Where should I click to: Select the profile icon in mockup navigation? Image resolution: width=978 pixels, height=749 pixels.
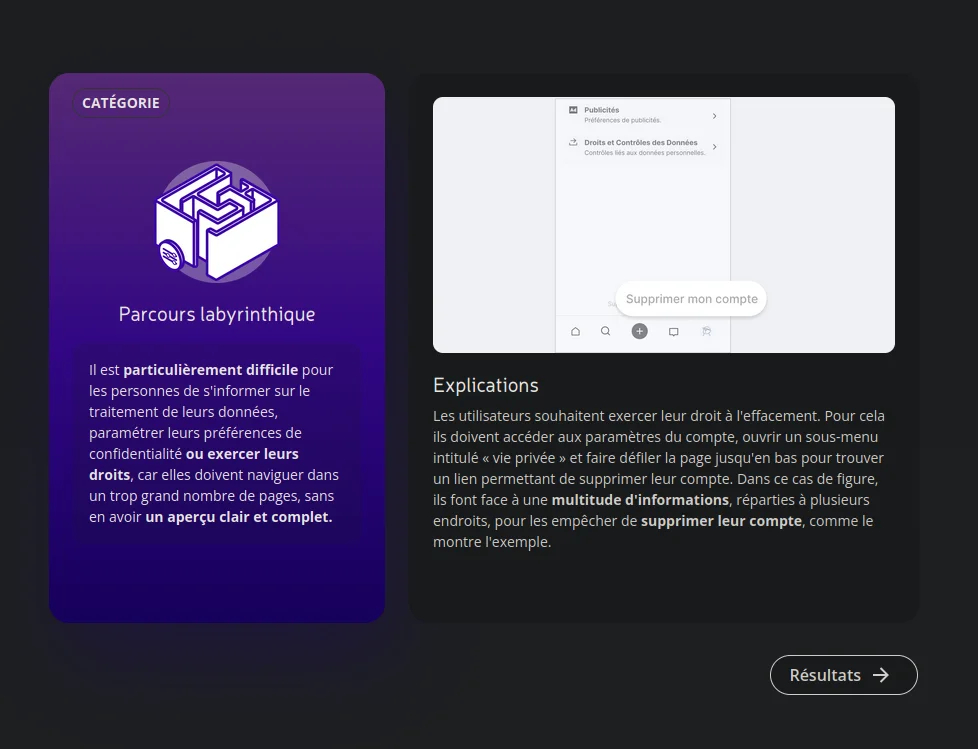(707, 331)
